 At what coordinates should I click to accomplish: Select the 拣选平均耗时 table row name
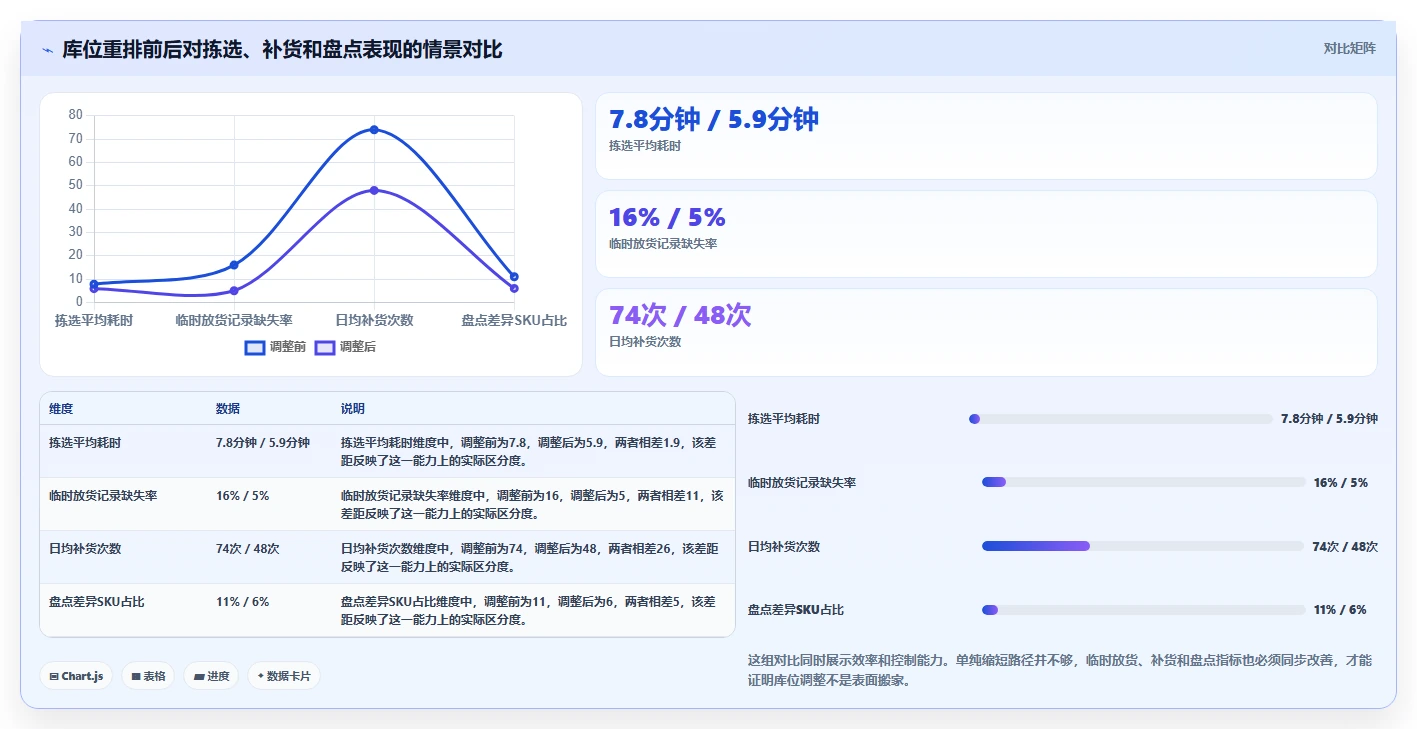click(85, 442)
